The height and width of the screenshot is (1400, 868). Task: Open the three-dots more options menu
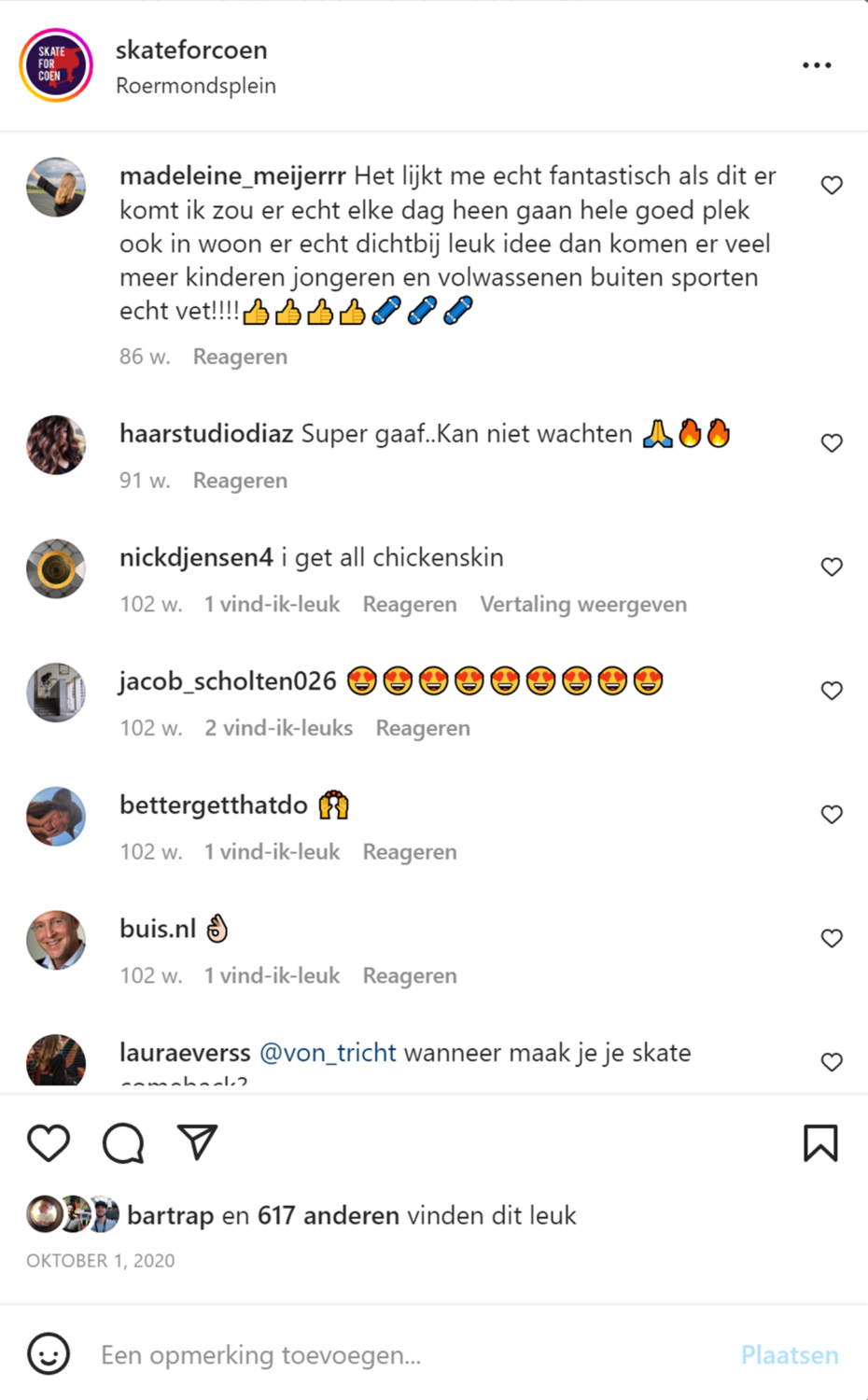817,65
